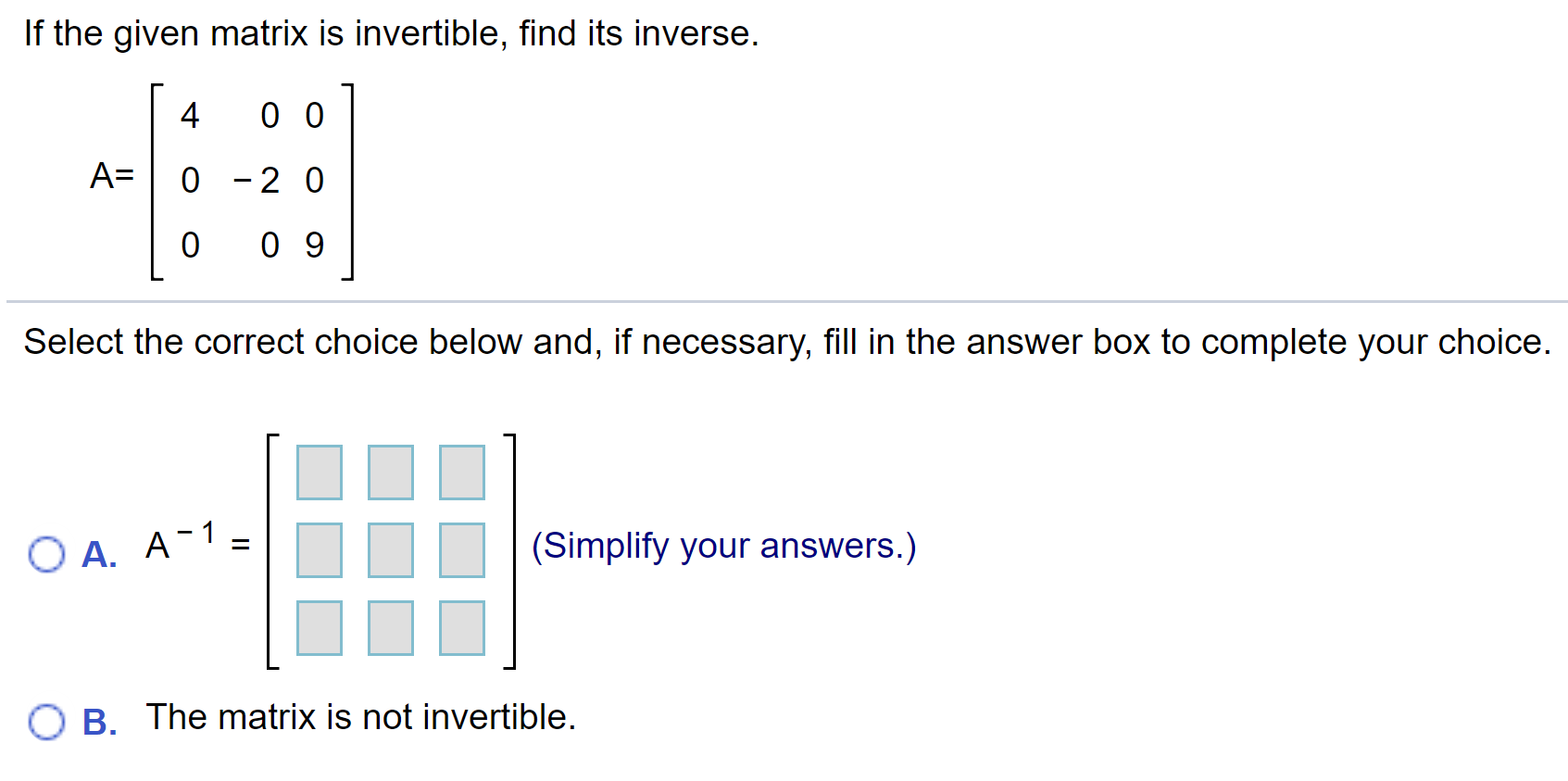Viewport: 1568px width, 781px height.
Task: Click the center answer box of the matrix
Action: [389, 548]
